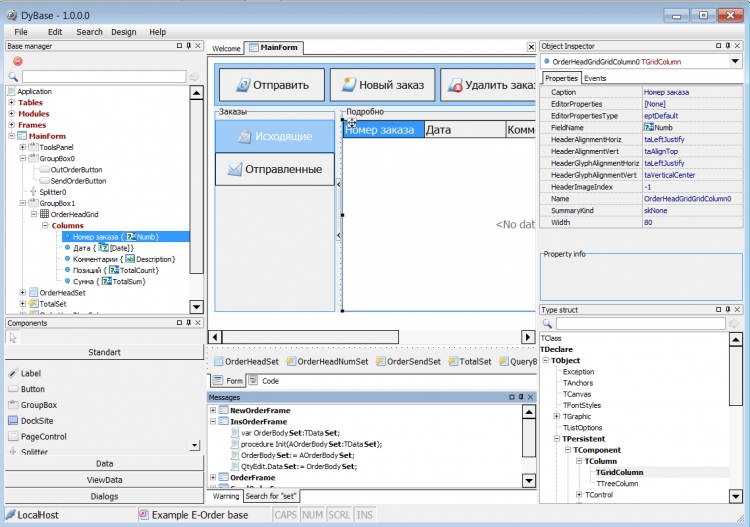Switch to the Code view tab
This screenshot has height=527, width=750.
(x=265, y=381)
